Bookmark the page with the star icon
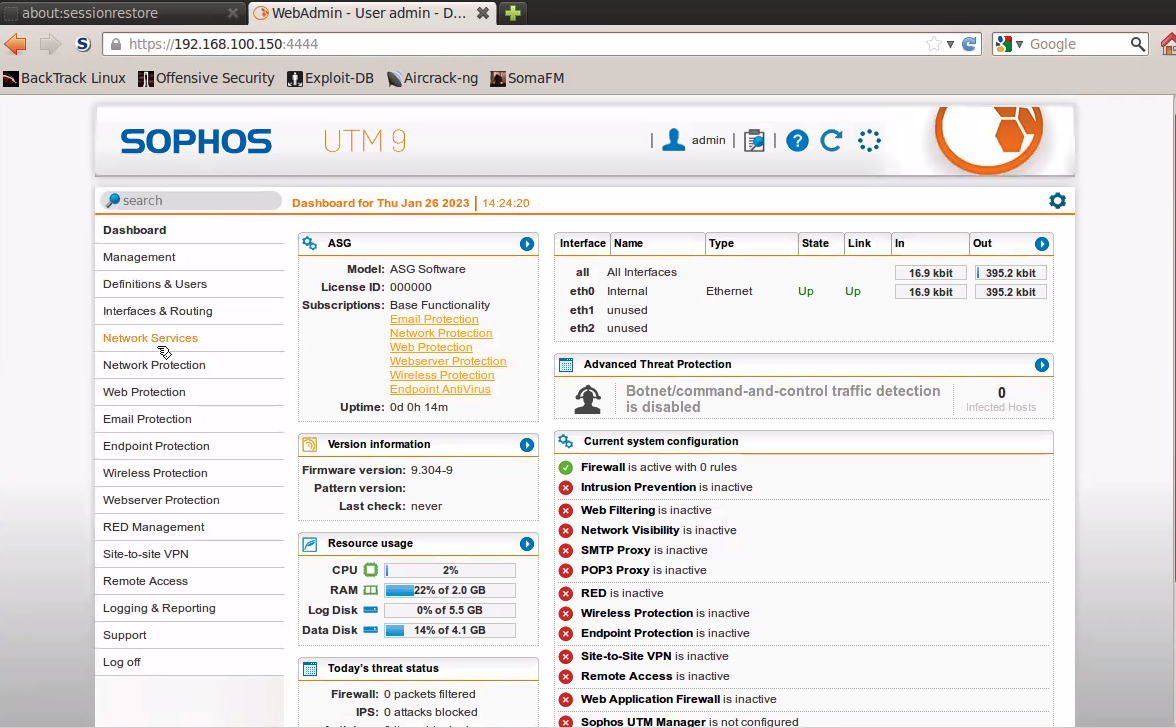Screen dimensions: 1176x728 click(934, 44)
